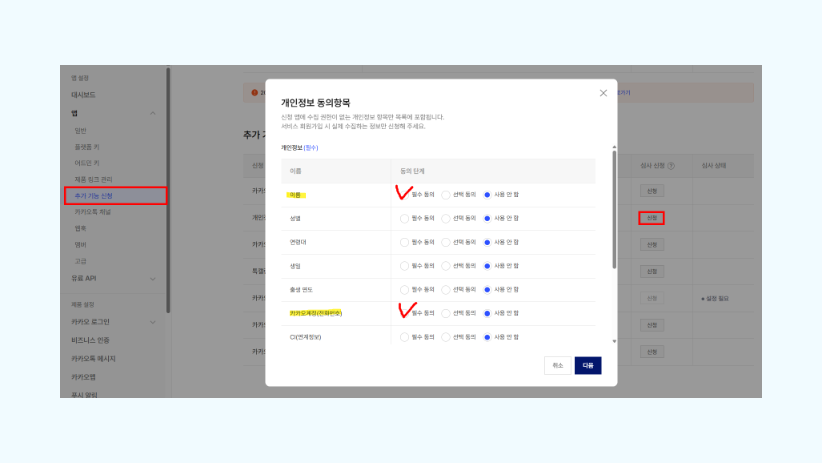This screenshot has width=822, height=463.
Task: Select 선택 동의 for 성별
Action: 446,217
